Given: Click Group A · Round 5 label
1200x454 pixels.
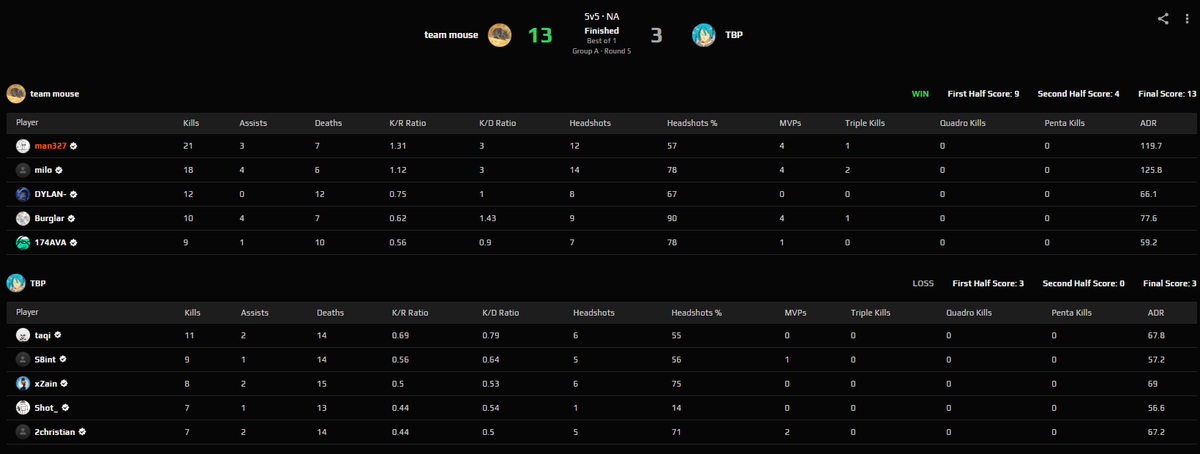Looking at the screenshot, I should tap(601, 50).
